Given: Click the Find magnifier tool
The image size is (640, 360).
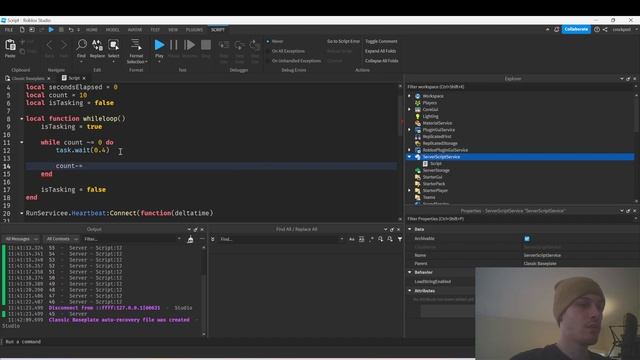Looking at the screenshot, I should tap(81, 46).
